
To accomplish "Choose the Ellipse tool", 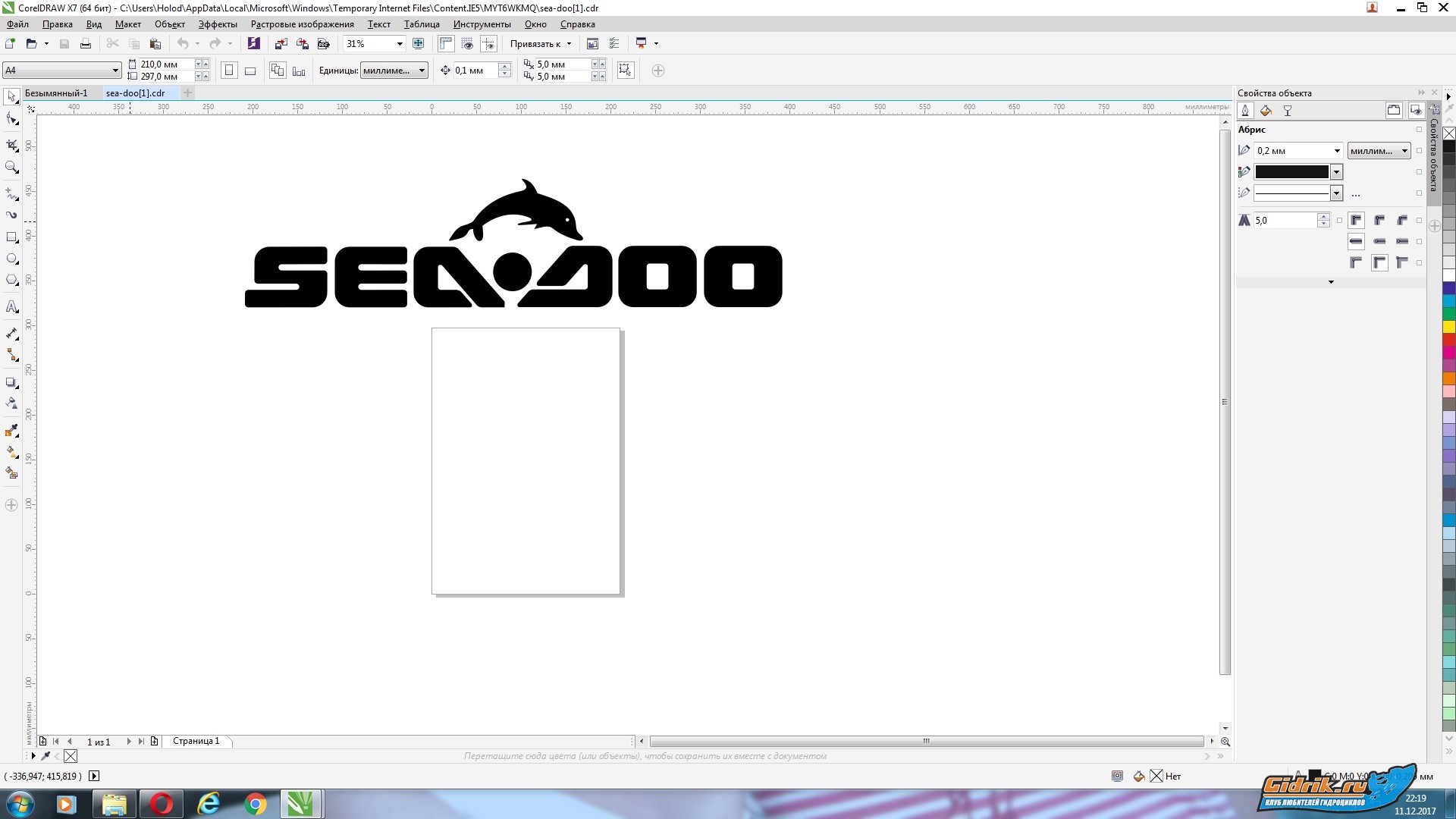I will click(x=11, y=259).
